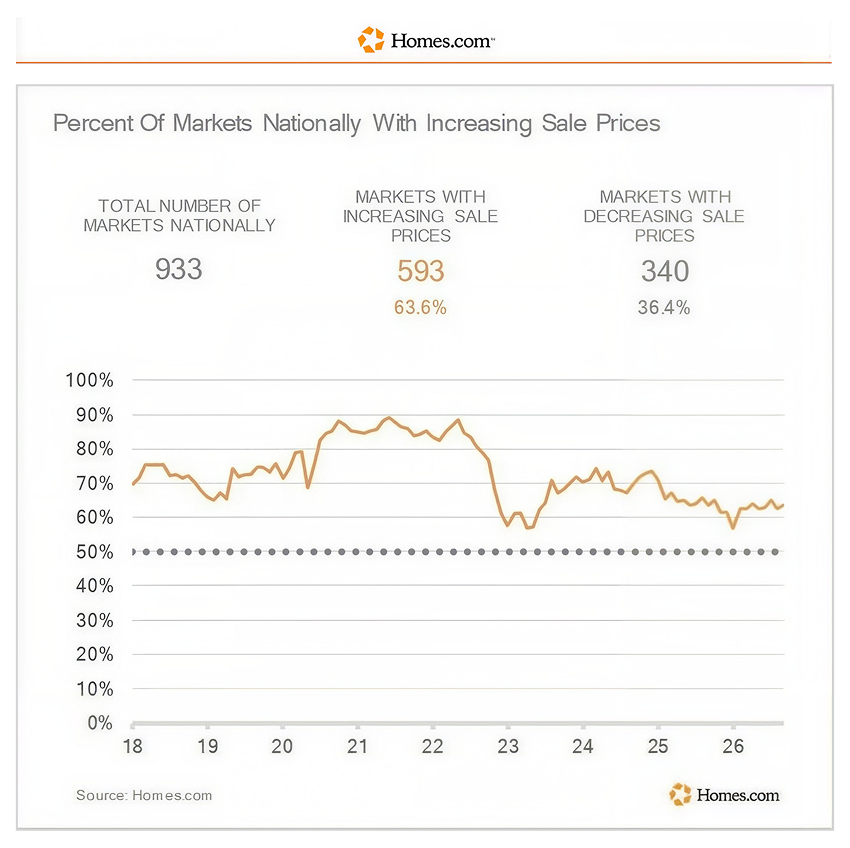Click the Homes.com logo icon at top
The width and height of the screenshot is (850, 848).
pos(371,40)
